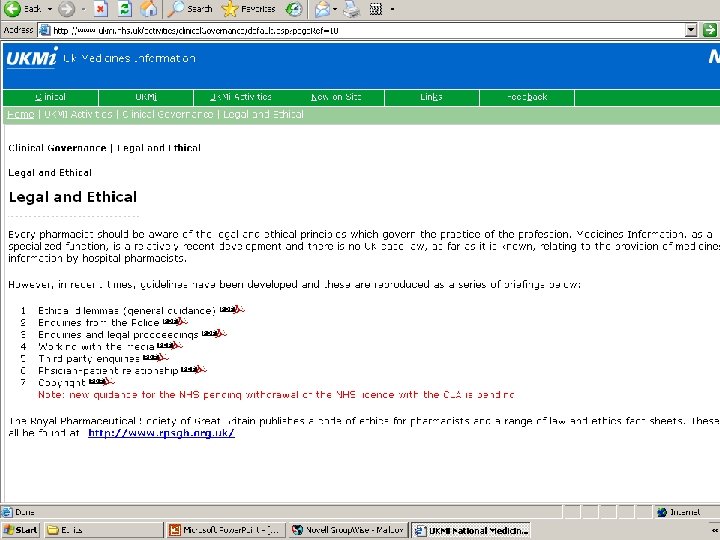Viewport: 720px width, 540px height.
Task: Click the 'Ethical dilemmas (general guidance)' list text
Action: pyautogui.click(x=127, y=311)
